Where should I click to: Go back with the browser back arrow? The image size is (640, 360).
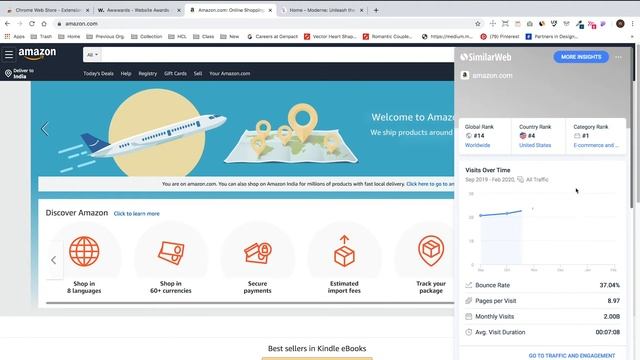[x=7, y=24]
